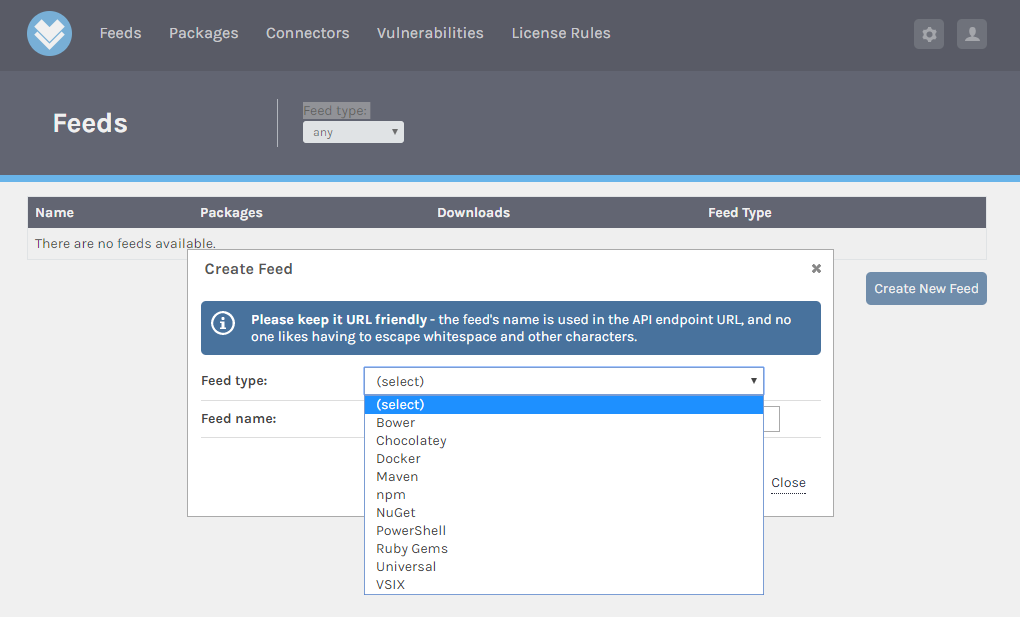Select Docker in the feed type list

[398, 459]
